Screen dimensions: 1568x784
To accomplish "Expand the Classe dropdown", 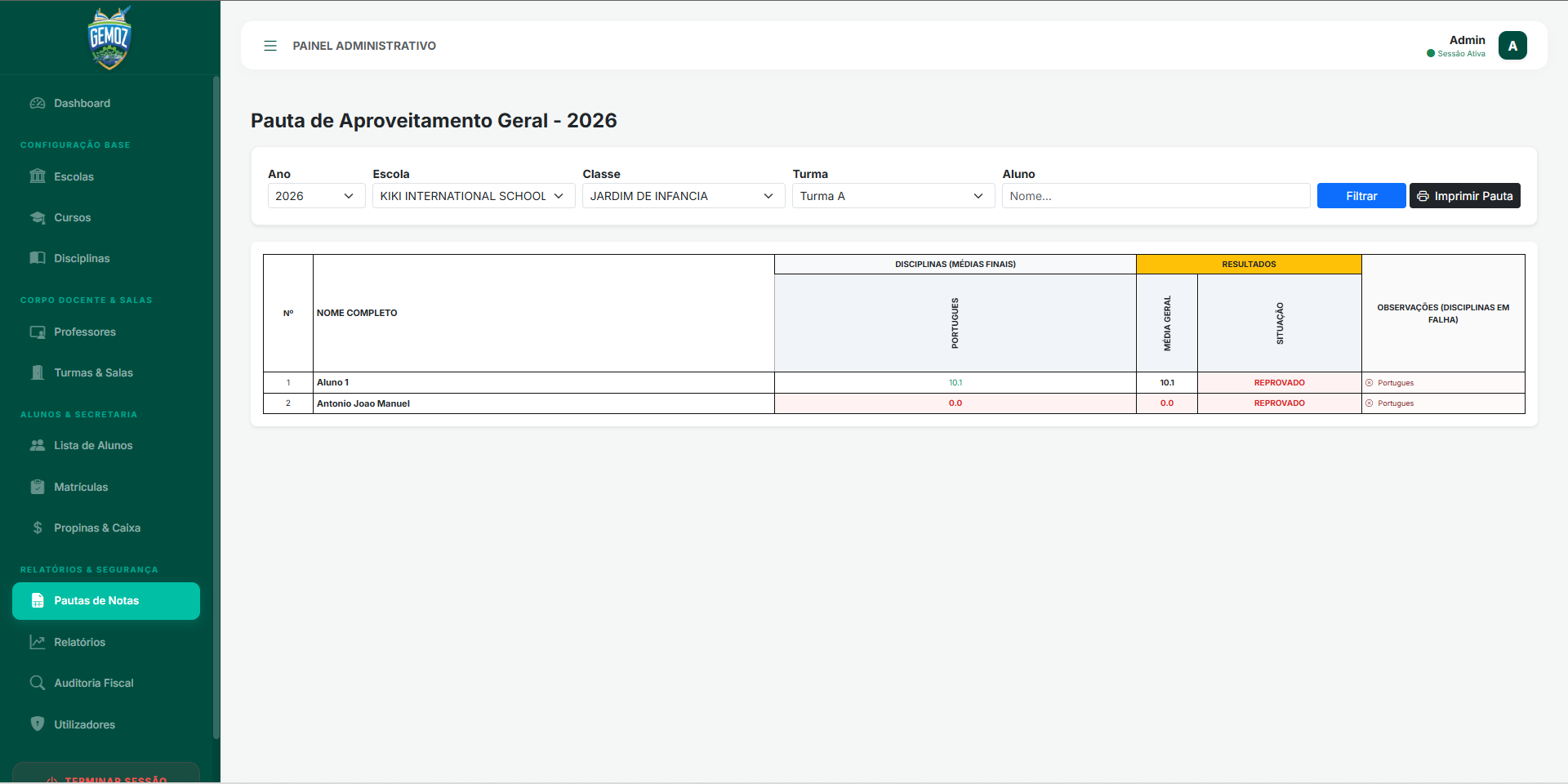I will pyautogui.click(x=683, y=196).
